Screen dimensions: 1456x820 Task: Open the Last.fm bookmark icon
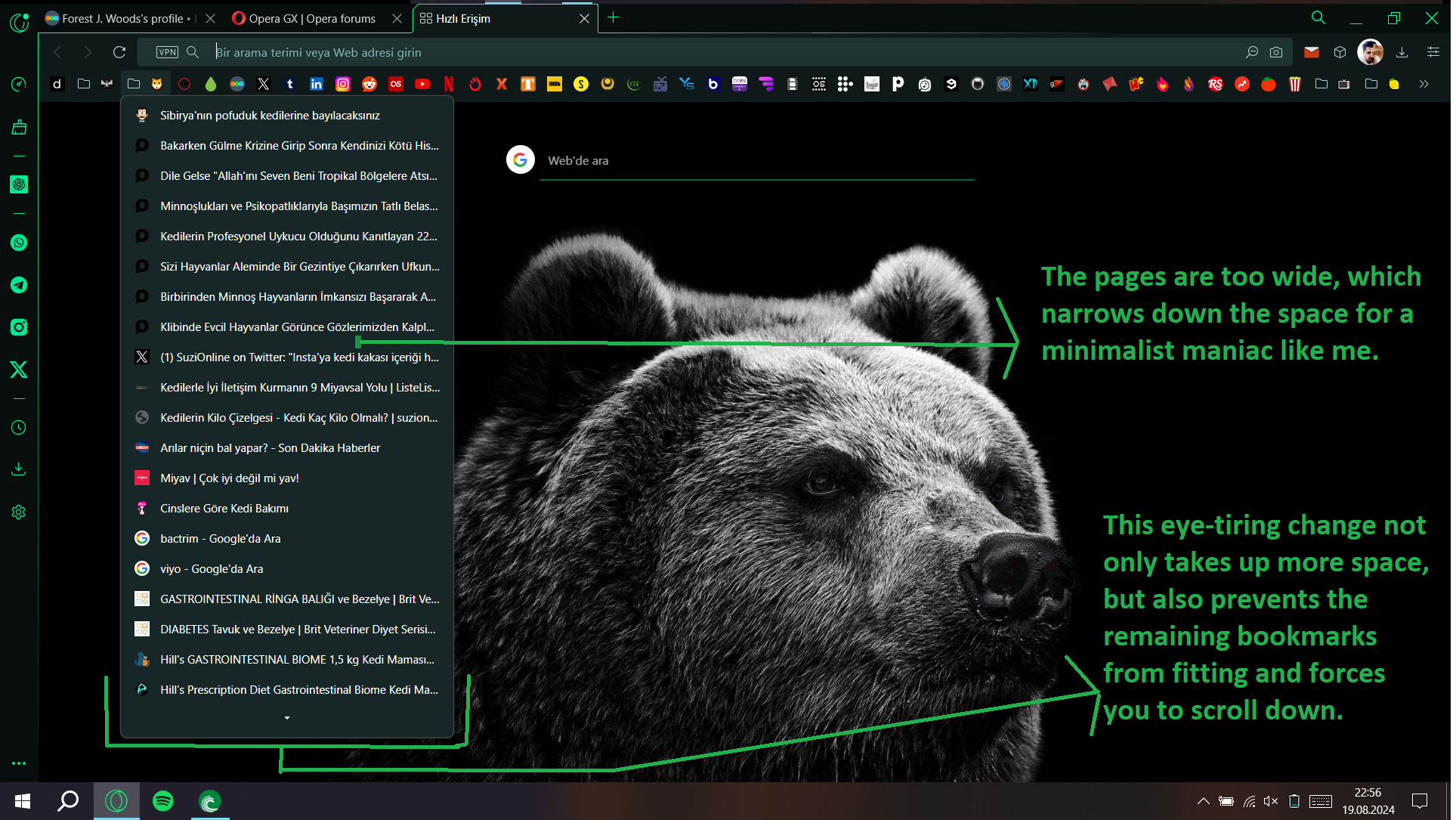coord(396,84)
